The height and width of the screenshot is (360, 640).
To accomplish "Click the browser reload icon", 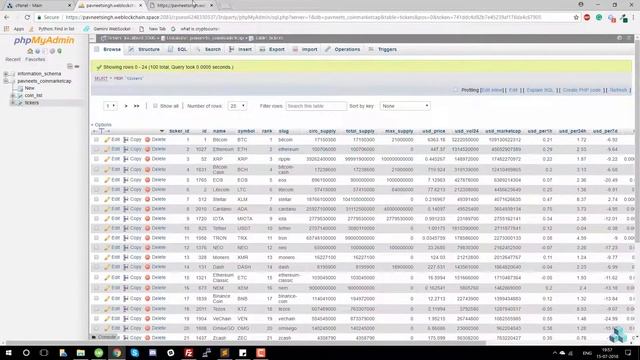I will 27,18.
